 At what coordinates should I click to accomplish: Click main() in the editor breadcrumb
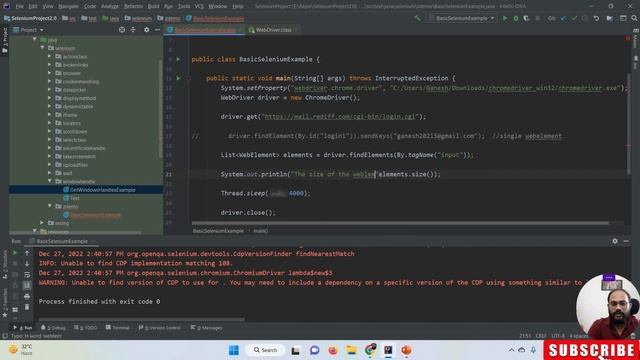pyautogui.click(x=260, y=231)
